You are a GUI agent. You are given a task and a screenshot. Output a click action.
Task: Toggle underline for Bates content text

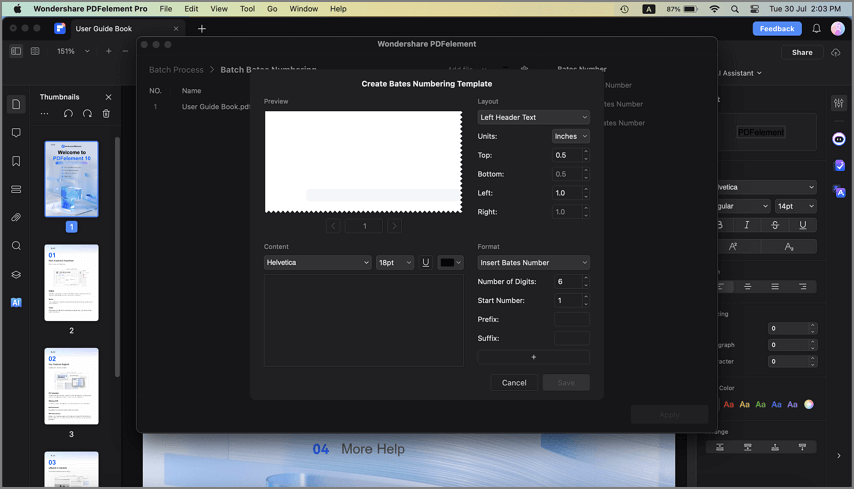[x=426, y=262]
